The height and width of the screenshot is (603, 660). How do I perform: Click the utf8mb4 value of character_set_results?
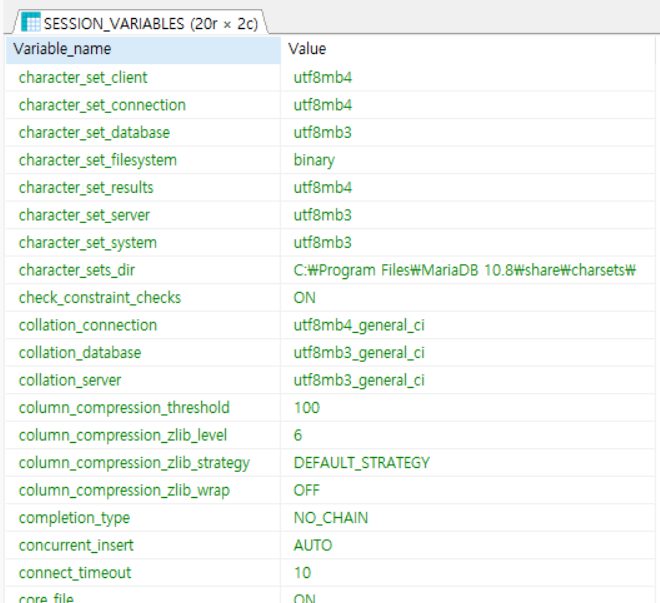[468, 188]
